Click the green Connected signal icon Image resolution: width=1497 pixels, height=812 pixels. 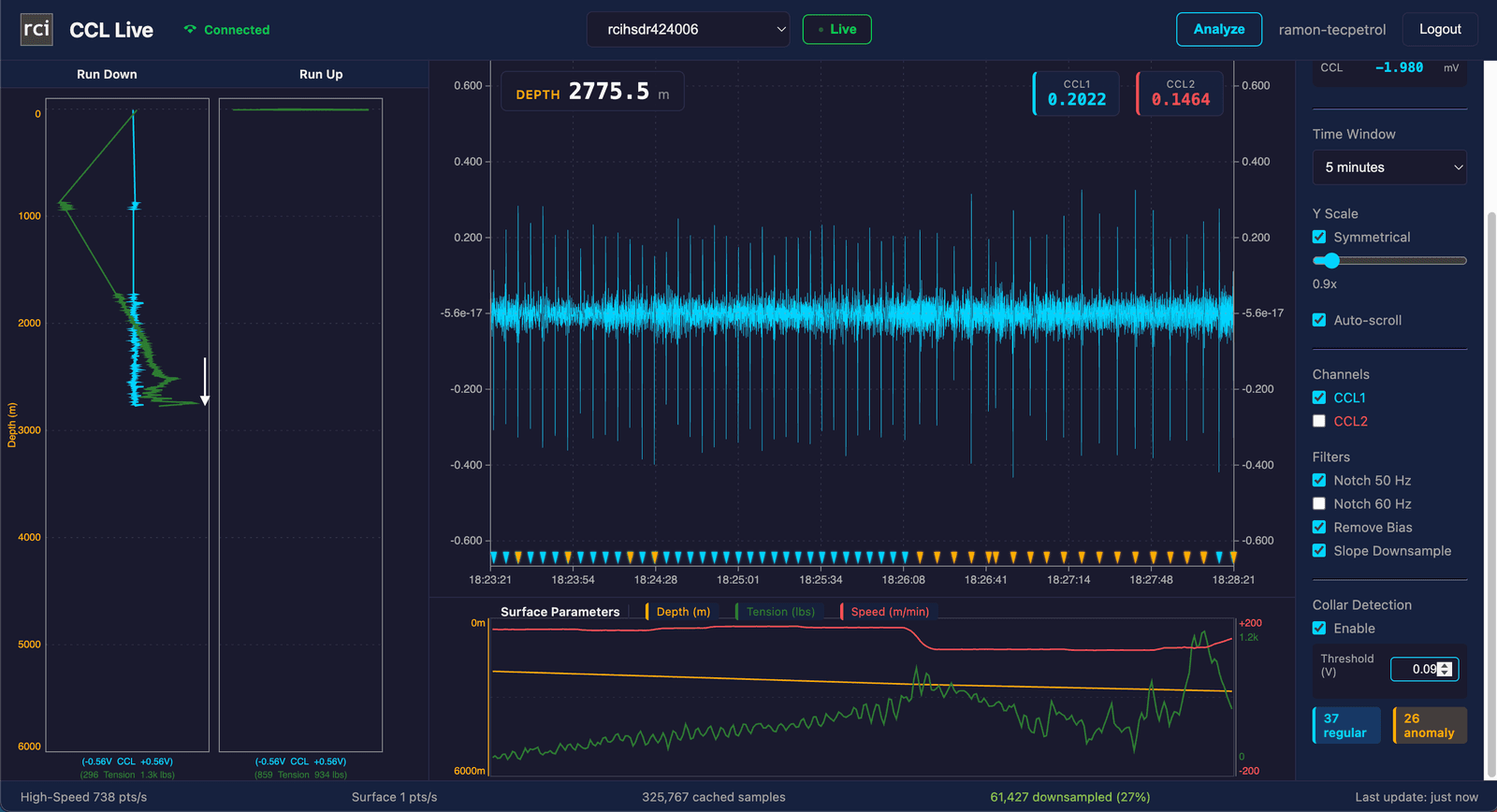[190, 30]
